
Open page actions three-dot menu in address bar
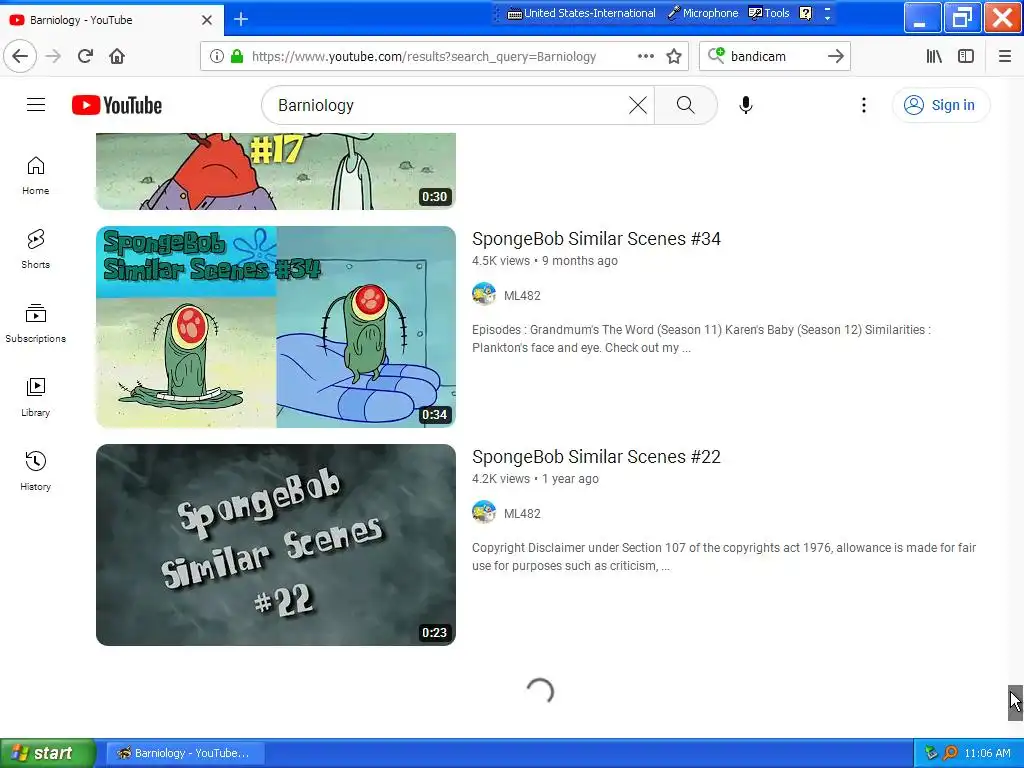pyautogui.click(x=645, y=56)
